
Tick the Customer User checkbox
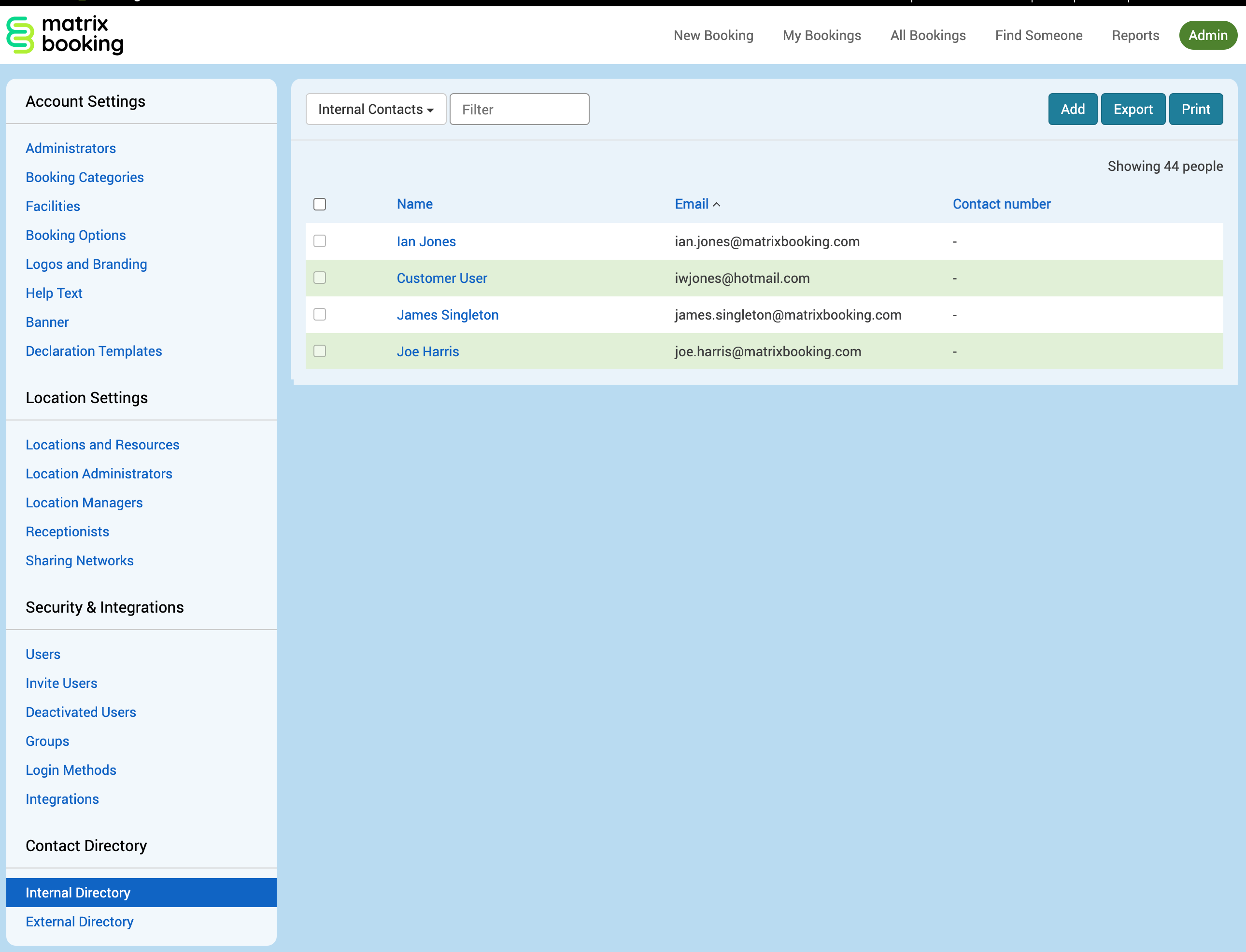(320, 278)
